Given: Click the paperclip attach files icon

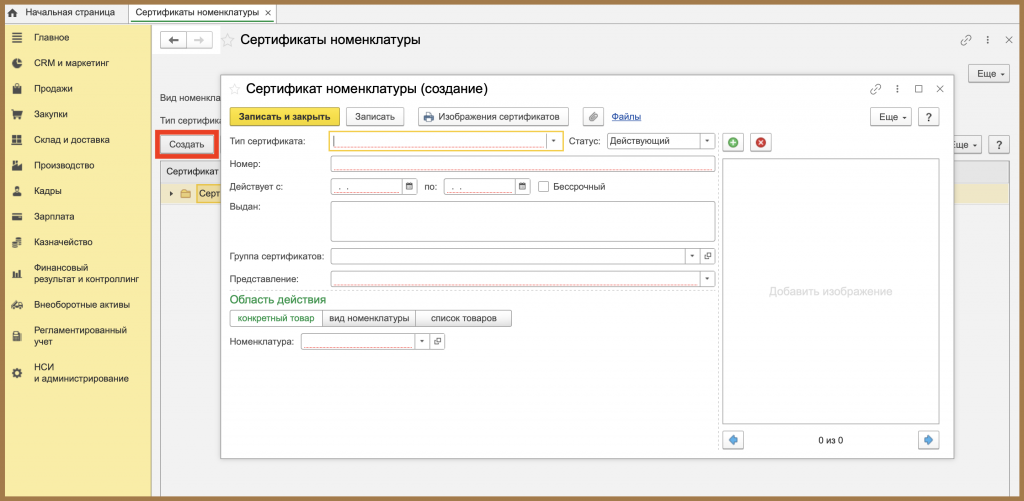Looking at the screenshot, I should click(593, 117).
